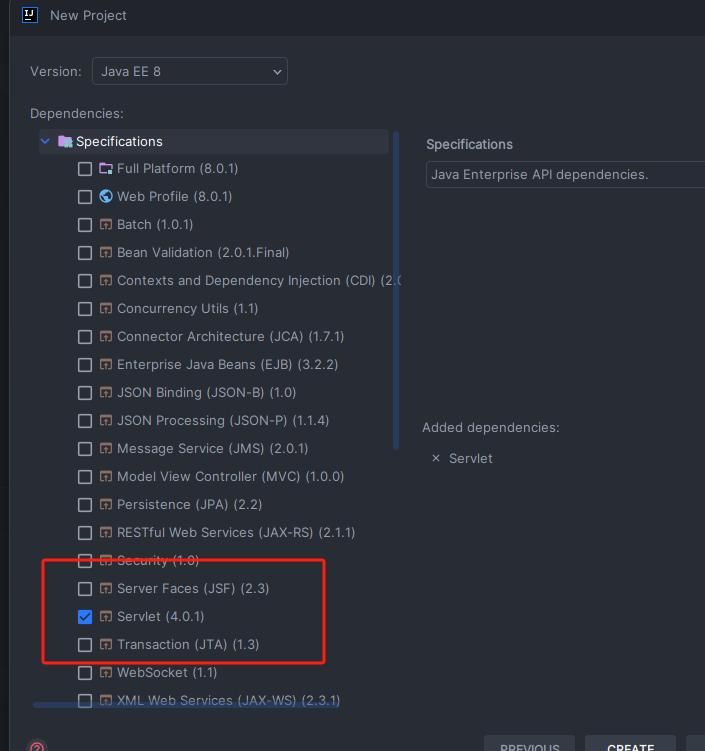Enable Server Faces (JSF) checkbox
This screenshot has width=705, height=751.
[85, 589]
